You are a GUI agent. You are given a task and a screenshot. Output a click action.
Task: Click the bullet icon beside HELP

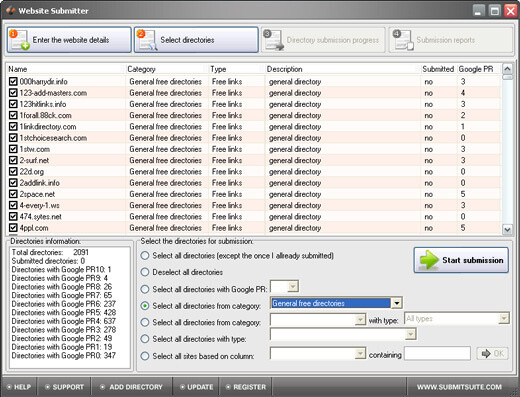(x=9, y=387)
